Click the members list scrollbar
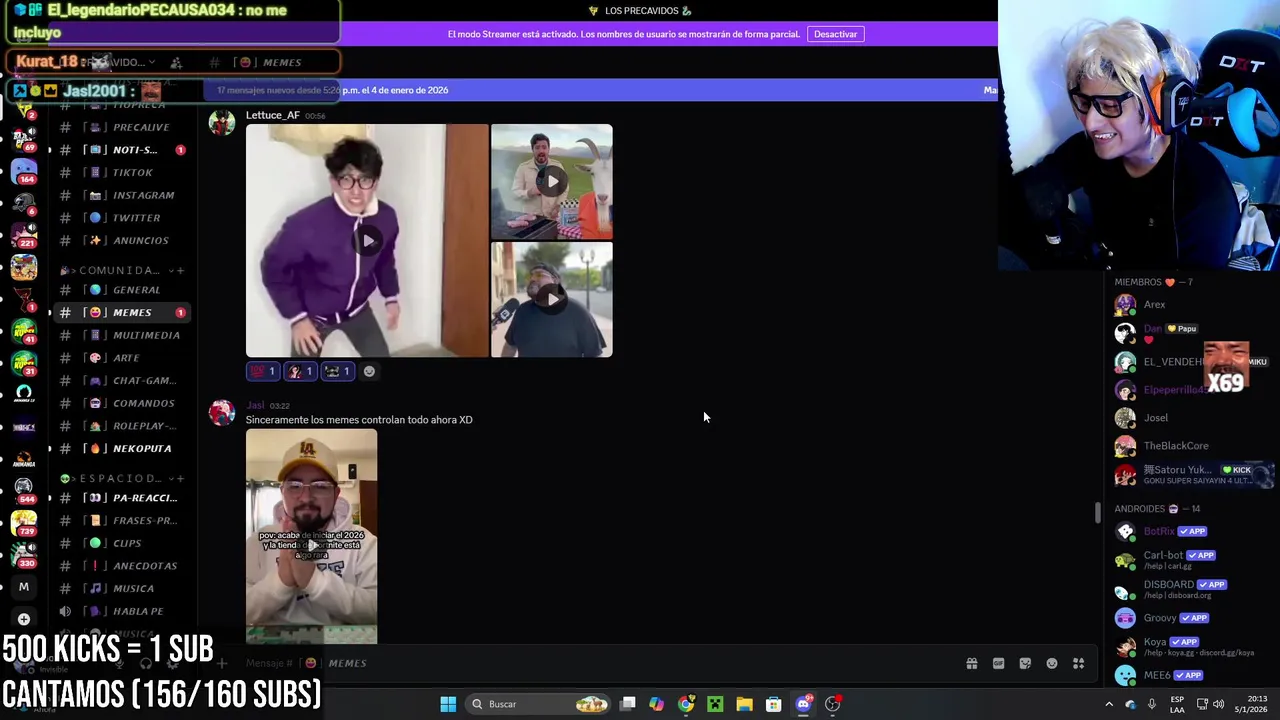The height and width of the screenshot is (720, 1280). 1097,512
